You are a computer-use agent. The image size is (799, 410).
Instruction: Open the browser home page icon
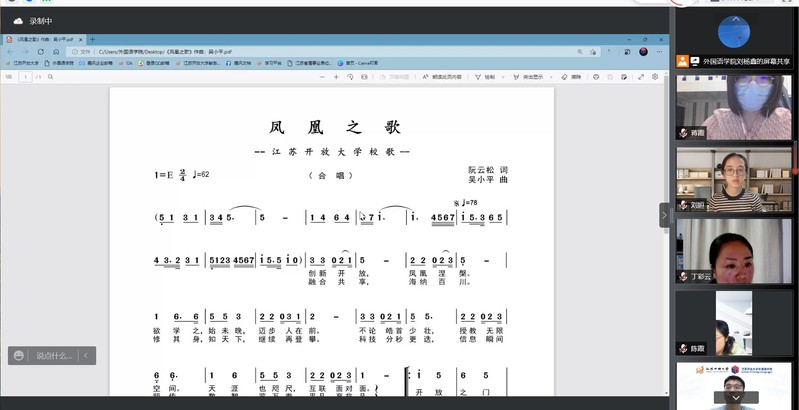[x=56, y=51]
